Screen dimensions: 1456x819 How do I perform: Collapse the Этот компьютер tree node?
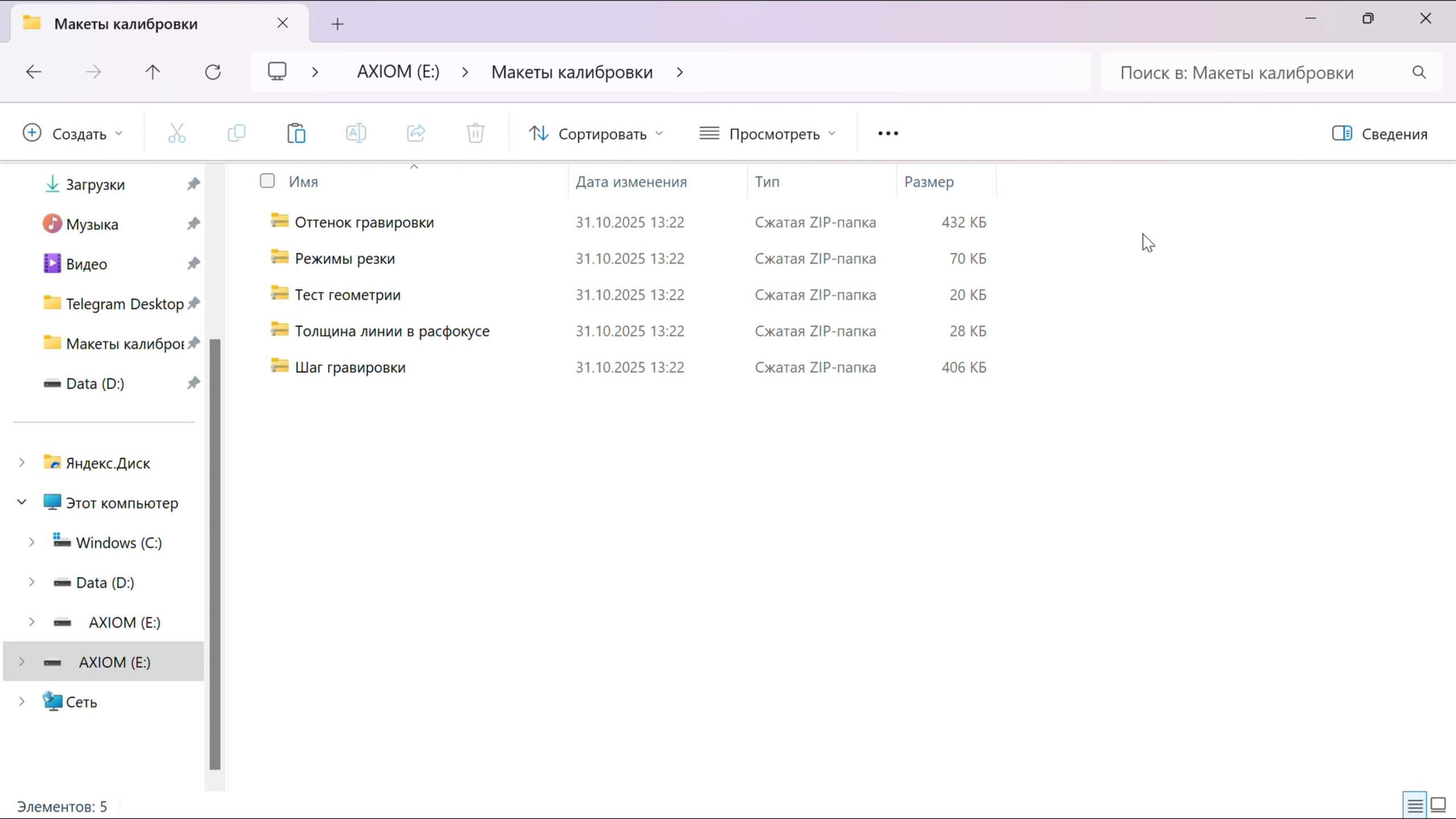[x=22, y=502]
